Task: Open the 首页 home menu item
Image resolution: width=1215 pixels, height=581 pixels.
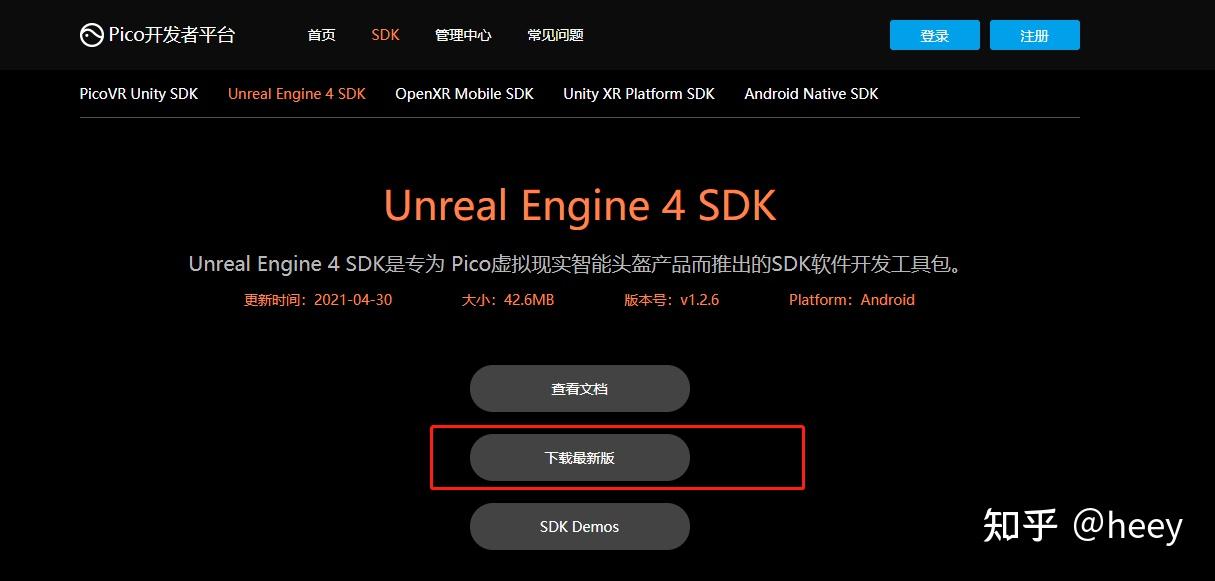Action: (321, 35)
